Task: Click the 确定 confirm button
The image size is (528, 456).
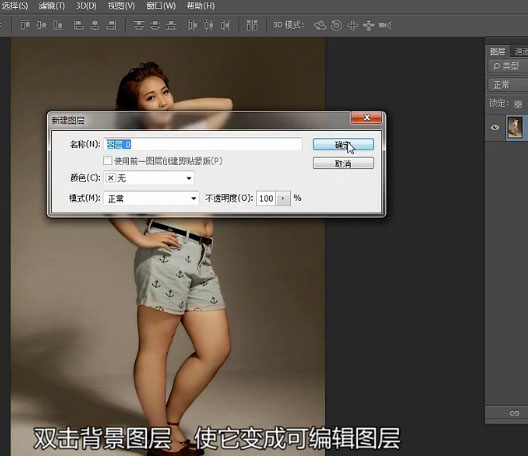Action: pyautogui.click(x=343, y=144)
